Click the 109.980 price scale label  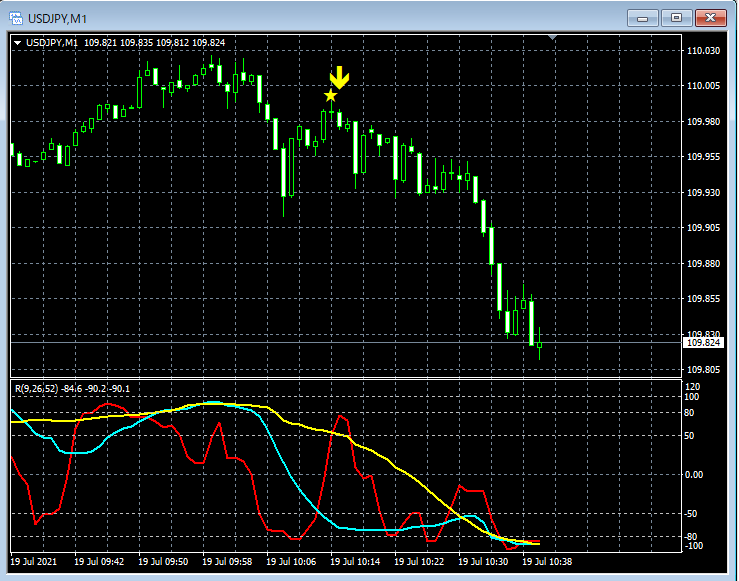[703, 122]
